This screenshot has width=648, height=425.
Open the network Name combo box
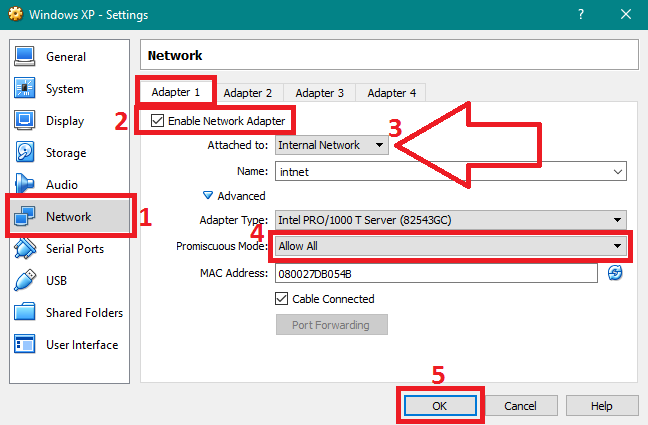click(x=451, y=172)
